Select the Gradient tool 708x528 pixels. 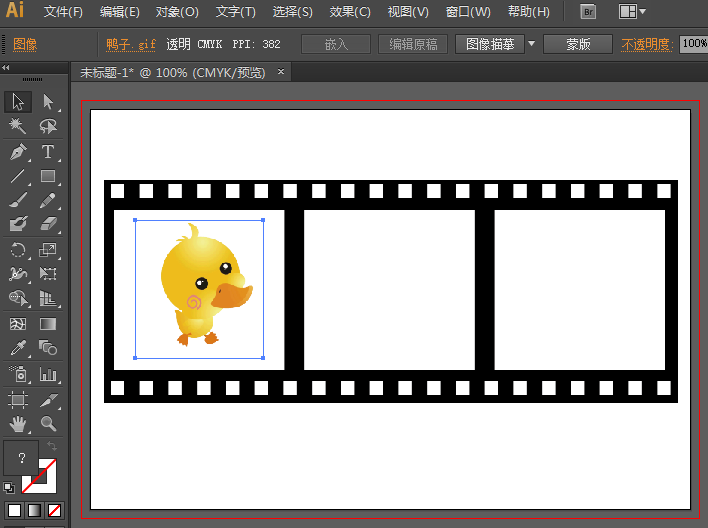[48, 324]
